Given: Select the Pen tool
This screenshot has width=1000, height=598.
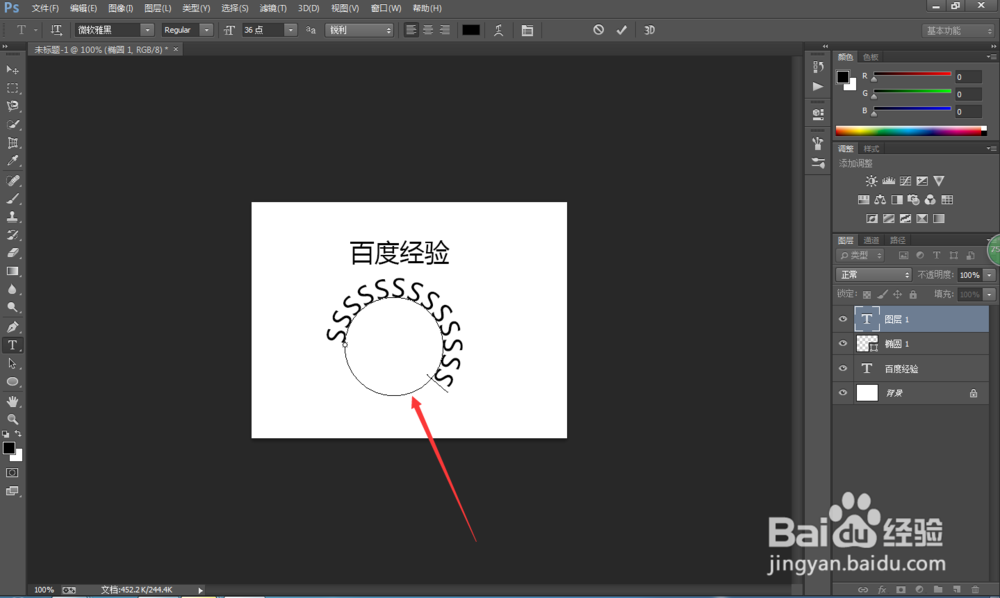Looking at the screenshot, I should click(x=12, y=327).
